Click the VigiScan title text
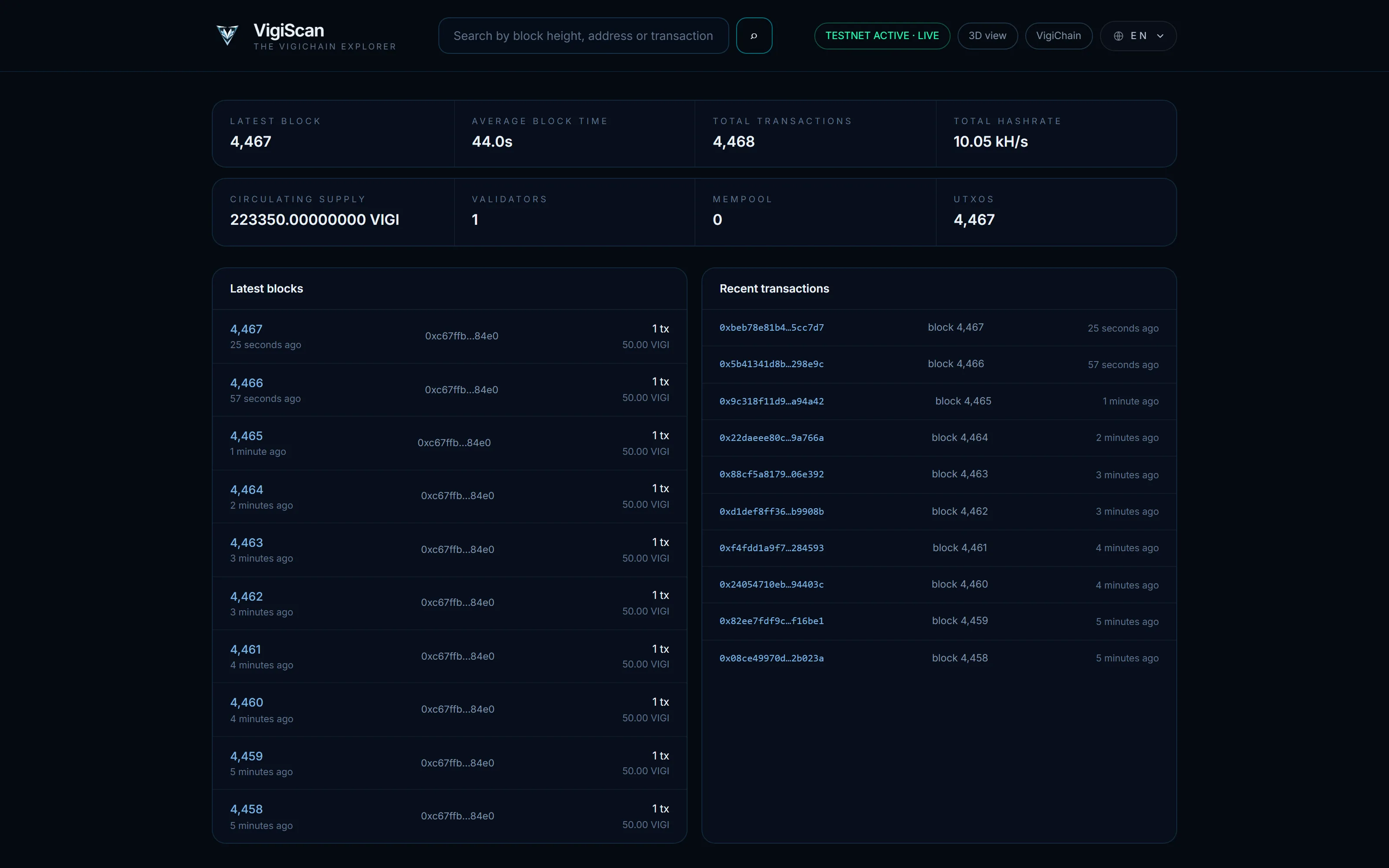The height and width of the screenshot is (868, 1389). click(x=289, y=30)
